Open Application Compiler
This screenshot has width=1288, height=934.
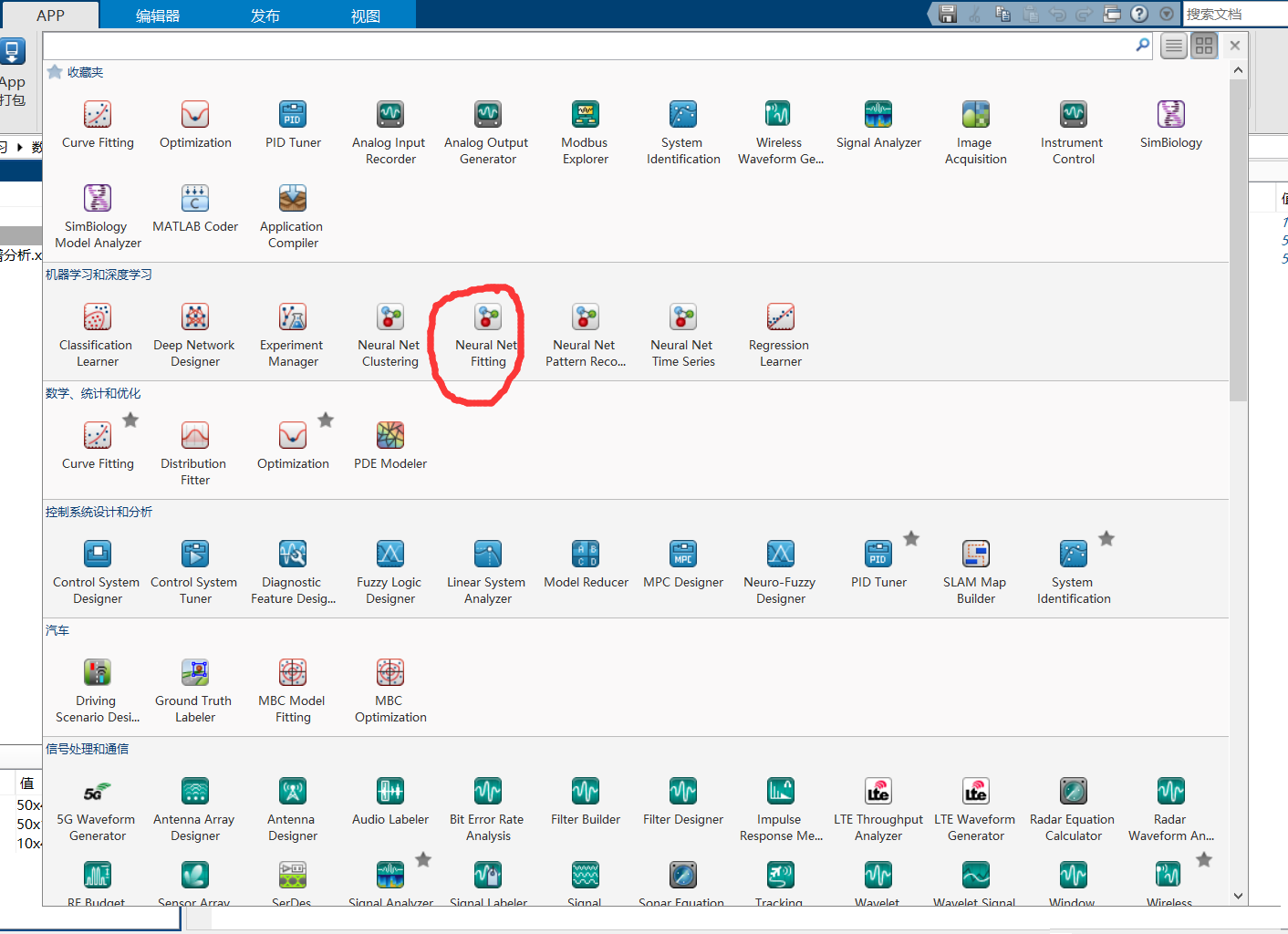[x=292, y=217]
